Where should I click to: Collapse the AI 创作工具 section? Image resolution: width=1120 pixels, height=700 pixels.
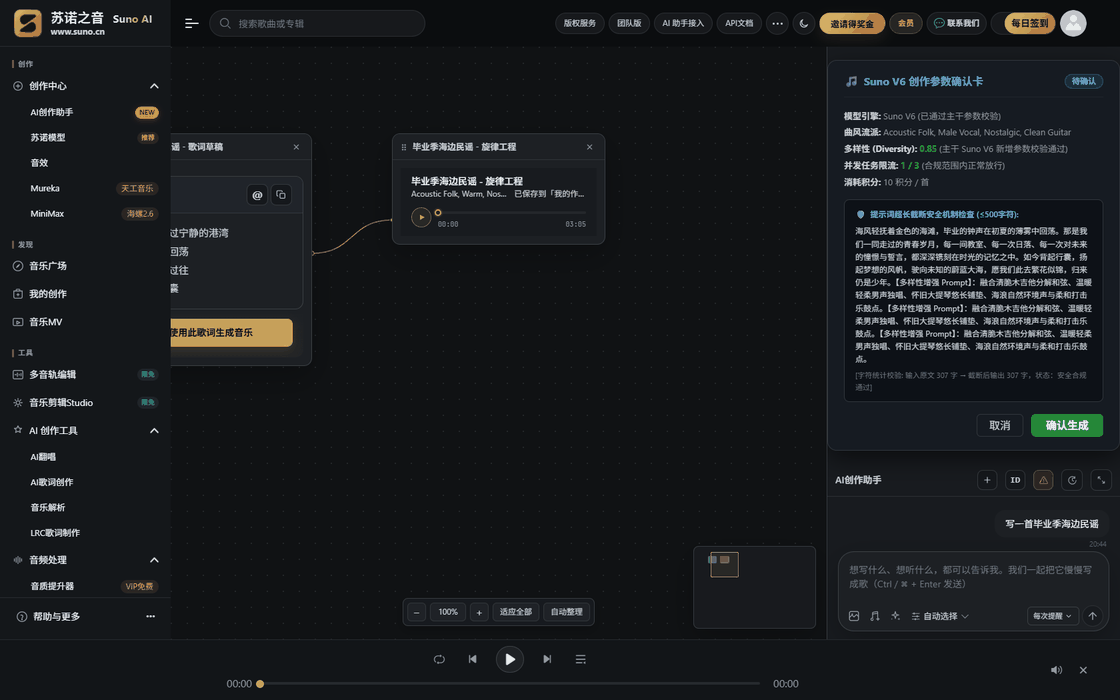tap(154, 431)
